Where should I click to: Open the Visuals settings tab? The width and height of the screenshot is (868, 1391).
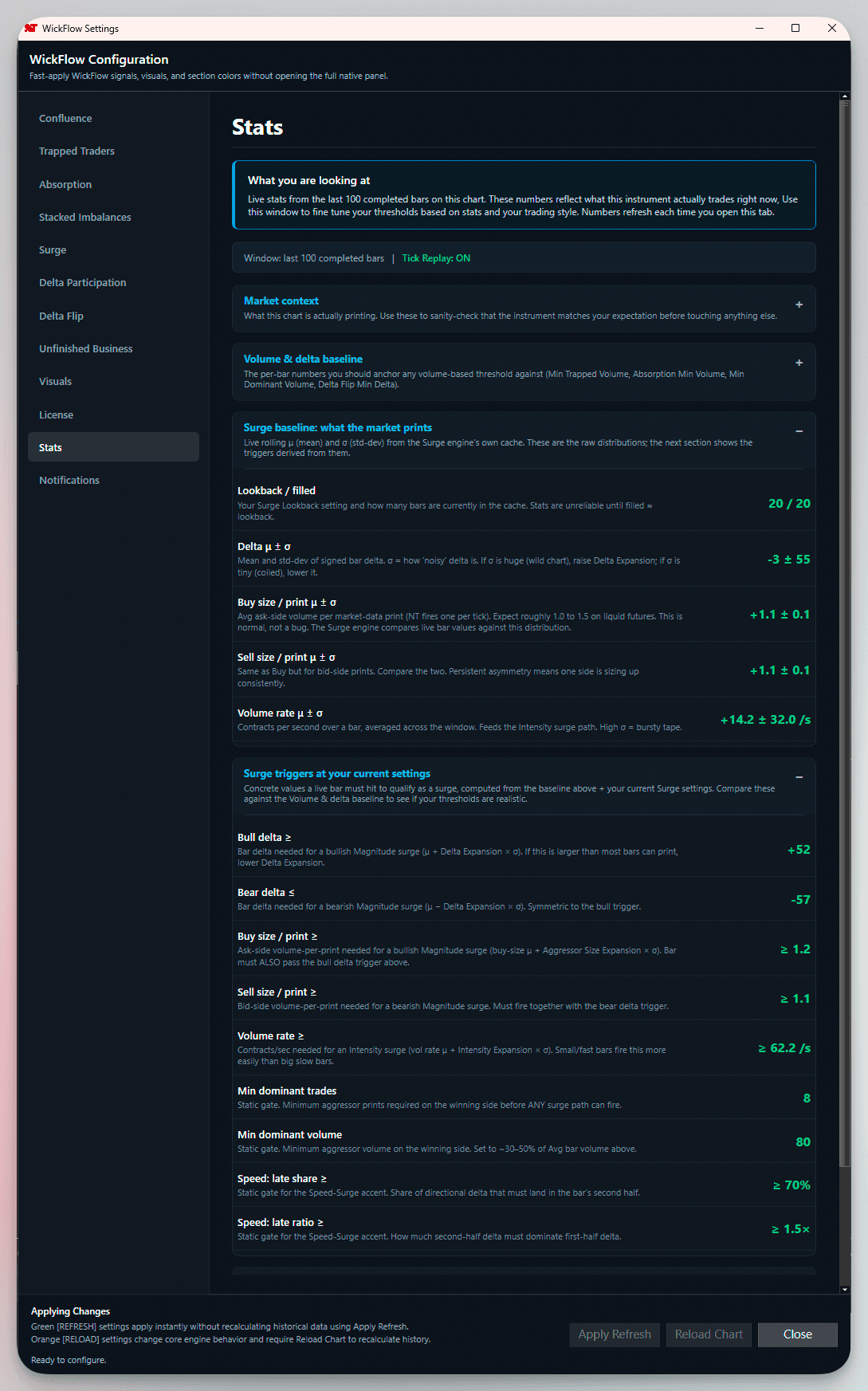coord(55,382)
